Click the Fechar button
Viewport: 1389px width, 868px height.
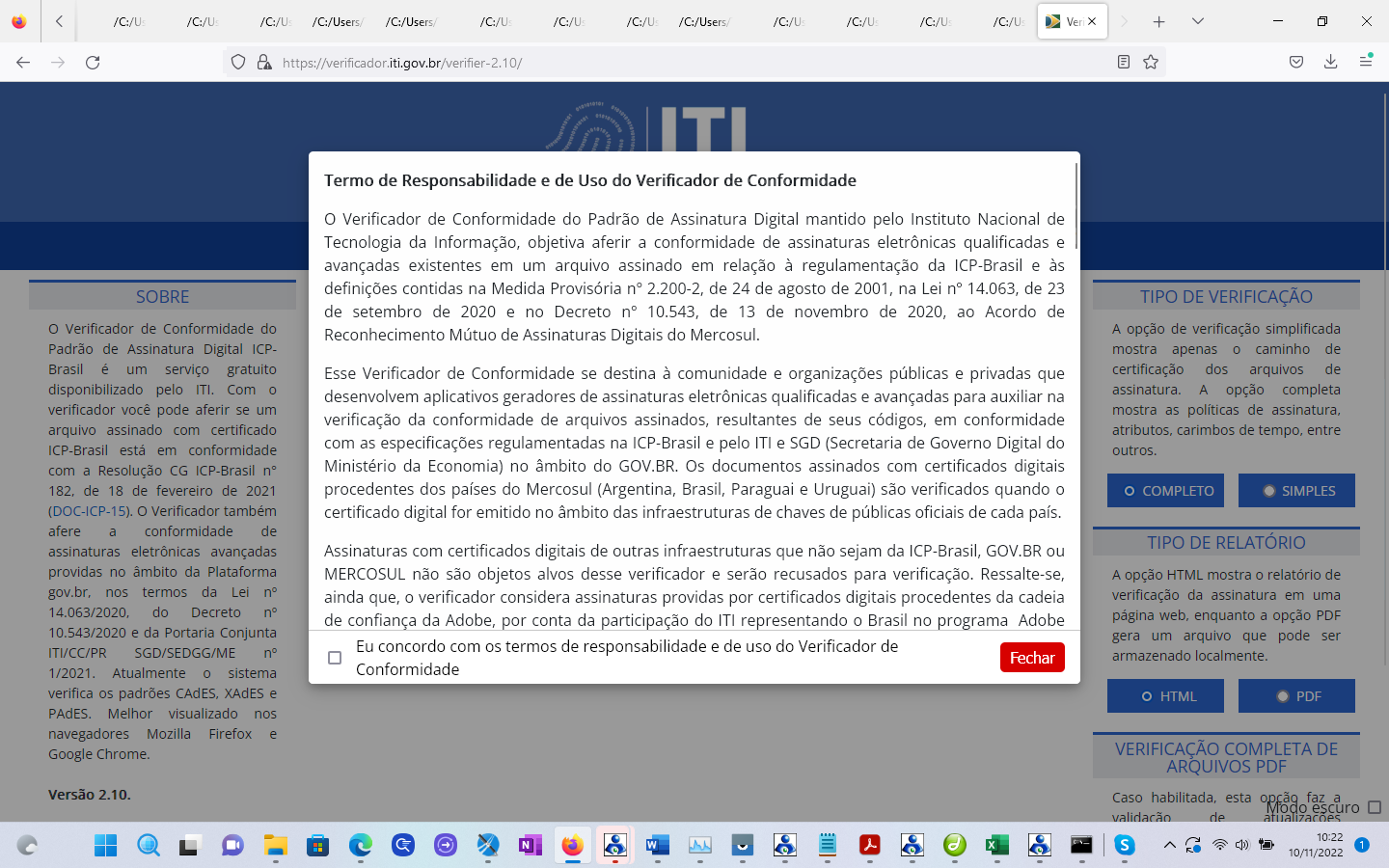tap(1031, 657)
